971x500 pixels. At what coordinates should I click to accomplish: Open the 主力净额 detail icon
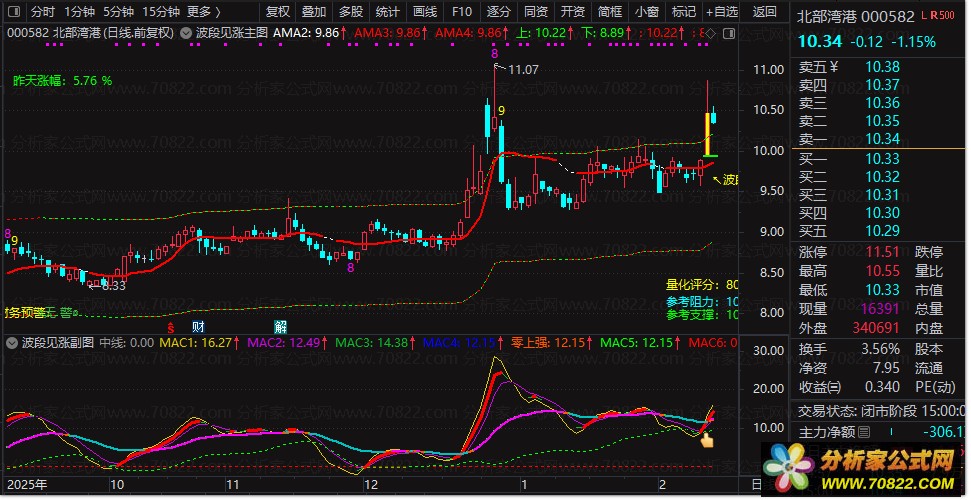(864, 432)
